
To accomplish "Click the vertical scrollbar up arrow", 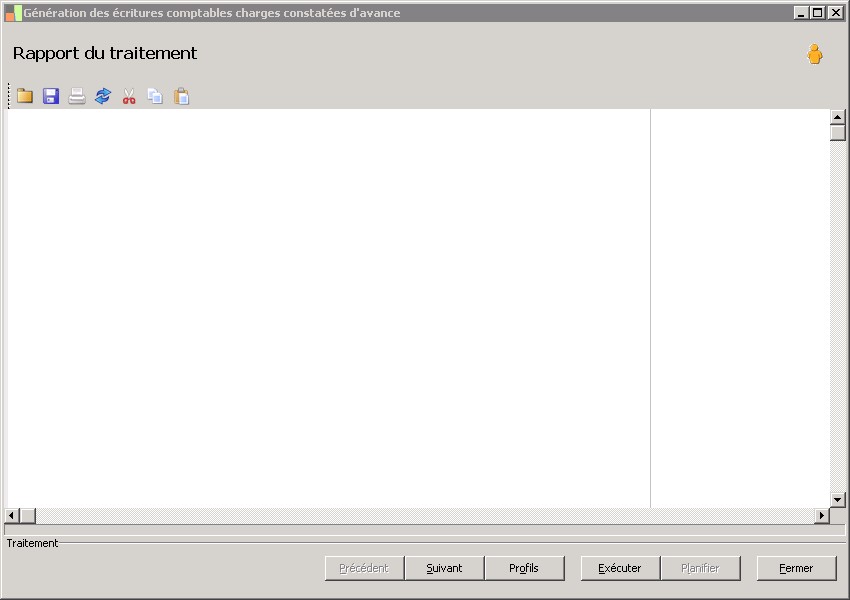I will 838,117.
